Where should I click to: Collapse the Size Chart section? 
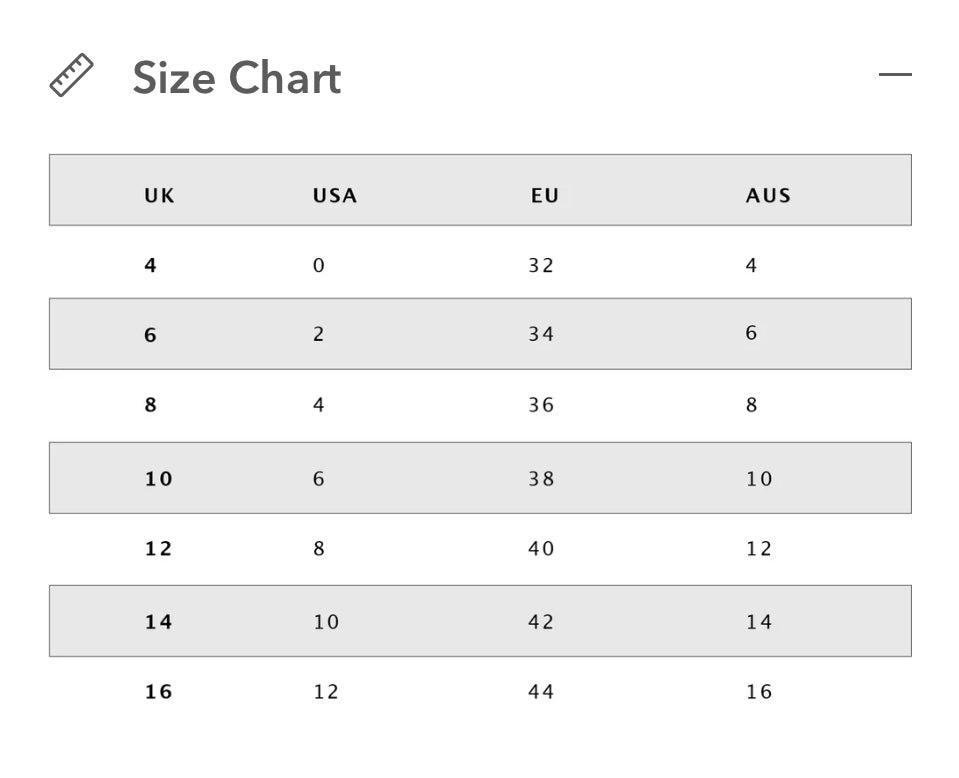click(x=895, y=74)
